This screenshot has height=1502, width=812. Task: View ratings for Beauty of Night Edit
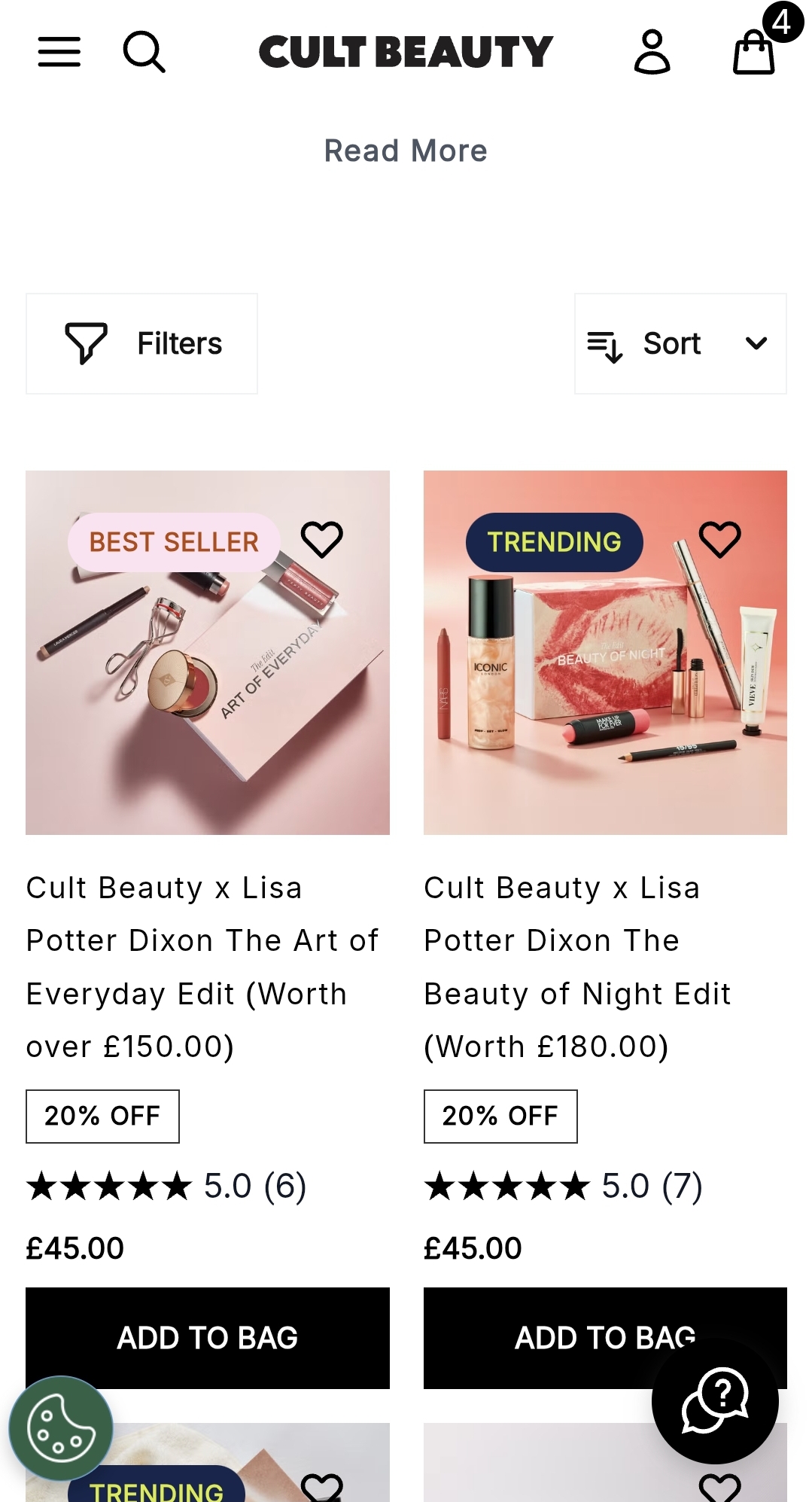click(x=563, y=1187)
